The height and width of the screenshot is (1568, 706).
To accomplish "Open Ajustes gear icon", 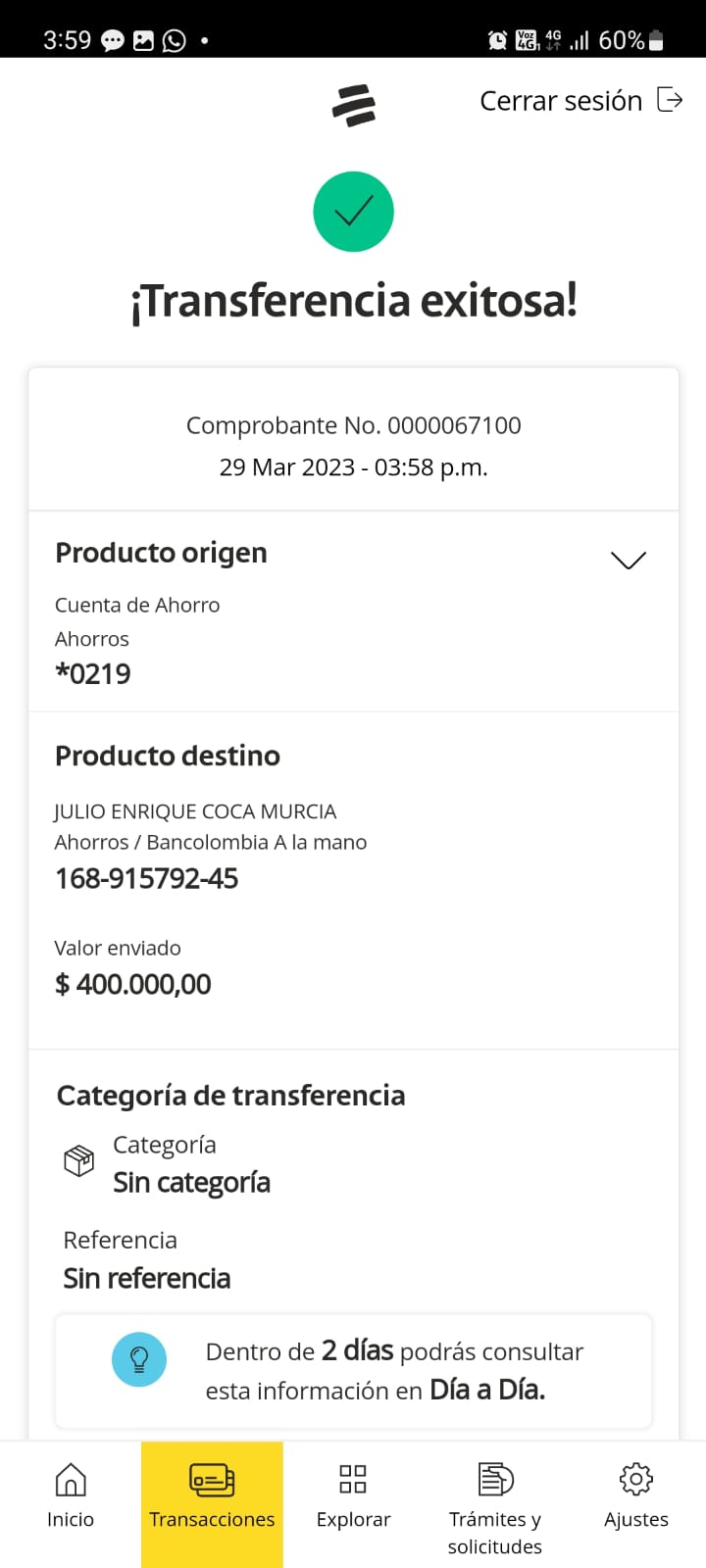I will [636, 1479].
